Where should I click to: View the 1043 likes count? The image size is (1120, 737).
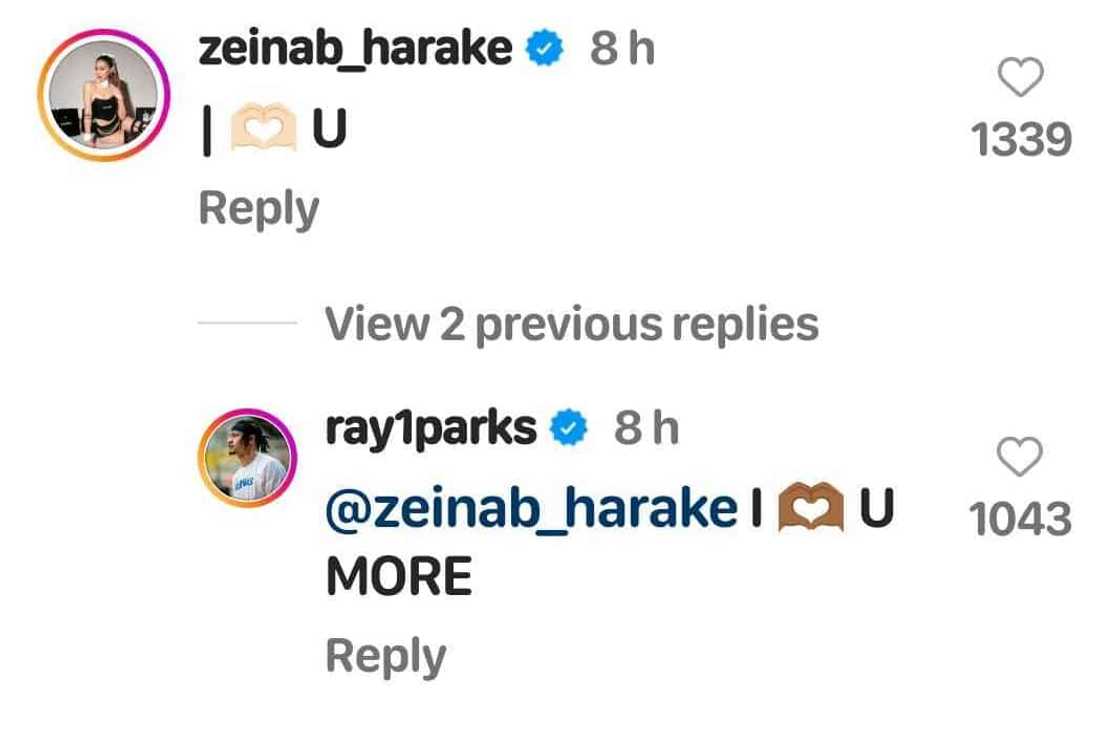(x=1020, y=520)
